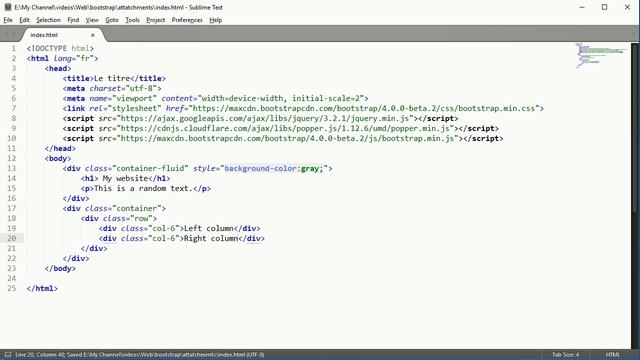Open the Selection menu
The height and width of the screenshot is (360, 640).
[48, 20]
